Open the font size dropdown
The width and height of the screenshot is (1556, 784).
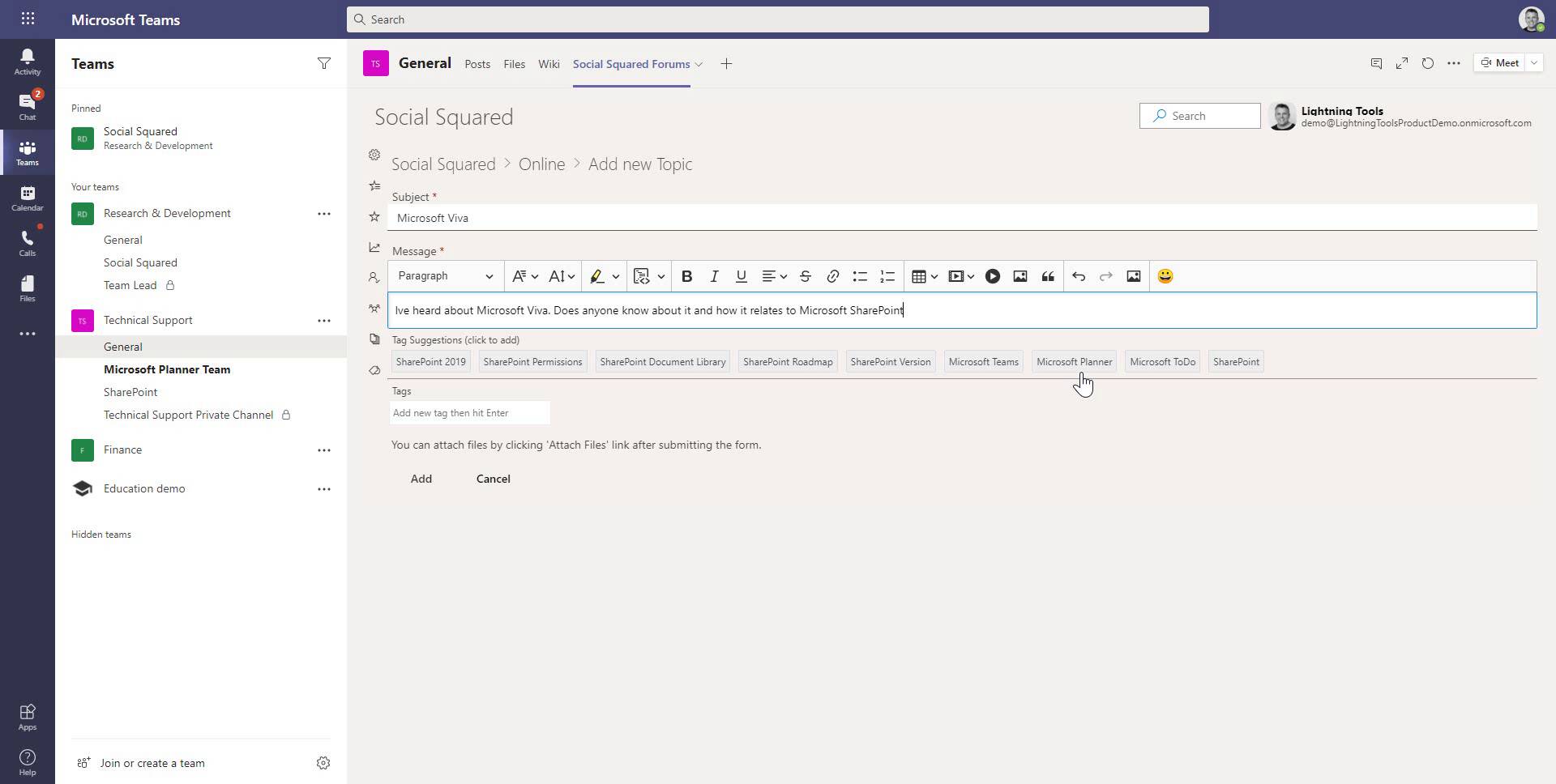pyautogui.click(x=562, y=276)
